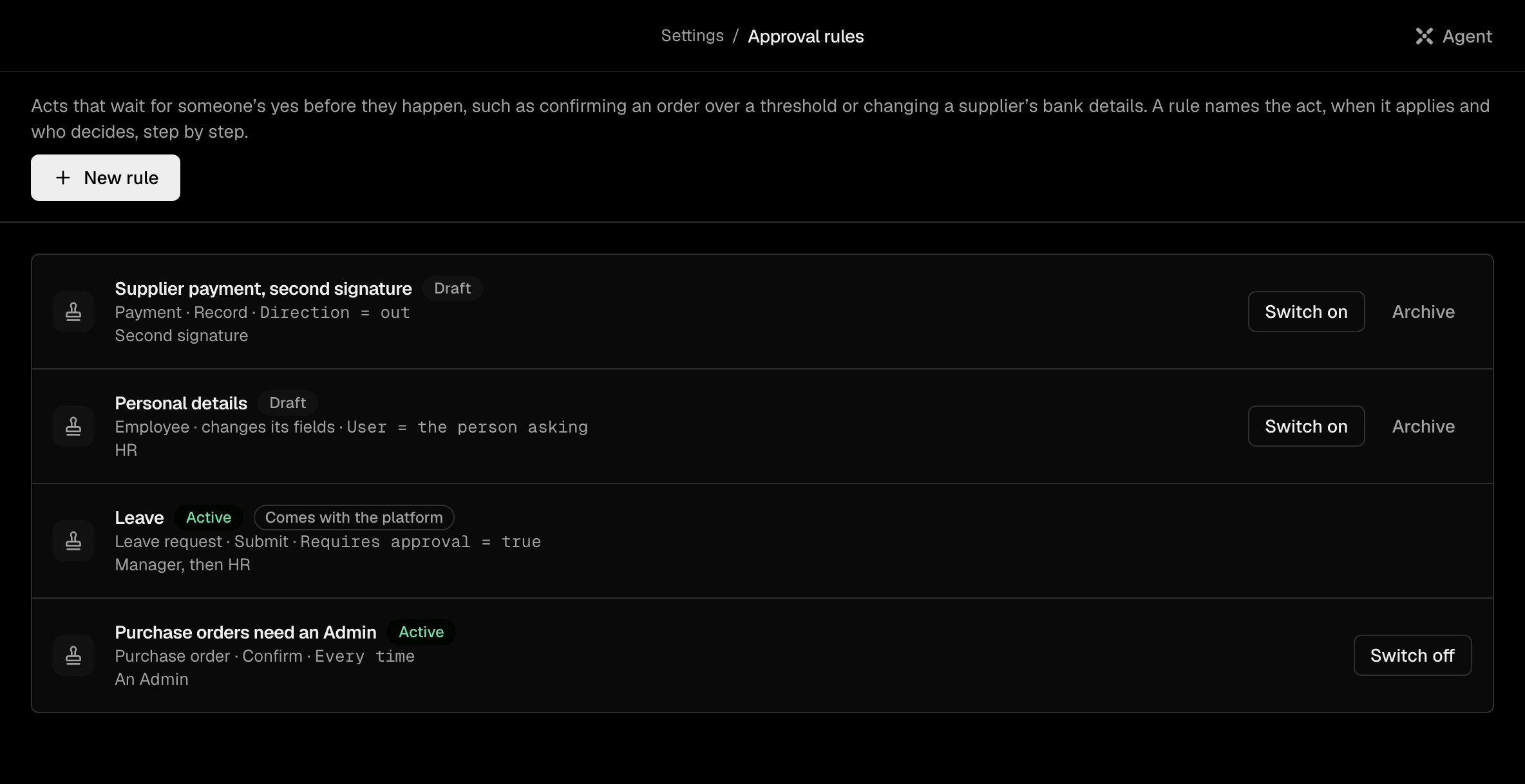Open Purchase orders need an Admin title
Screen dimensions: 1525x784
[x=245, y=632]
